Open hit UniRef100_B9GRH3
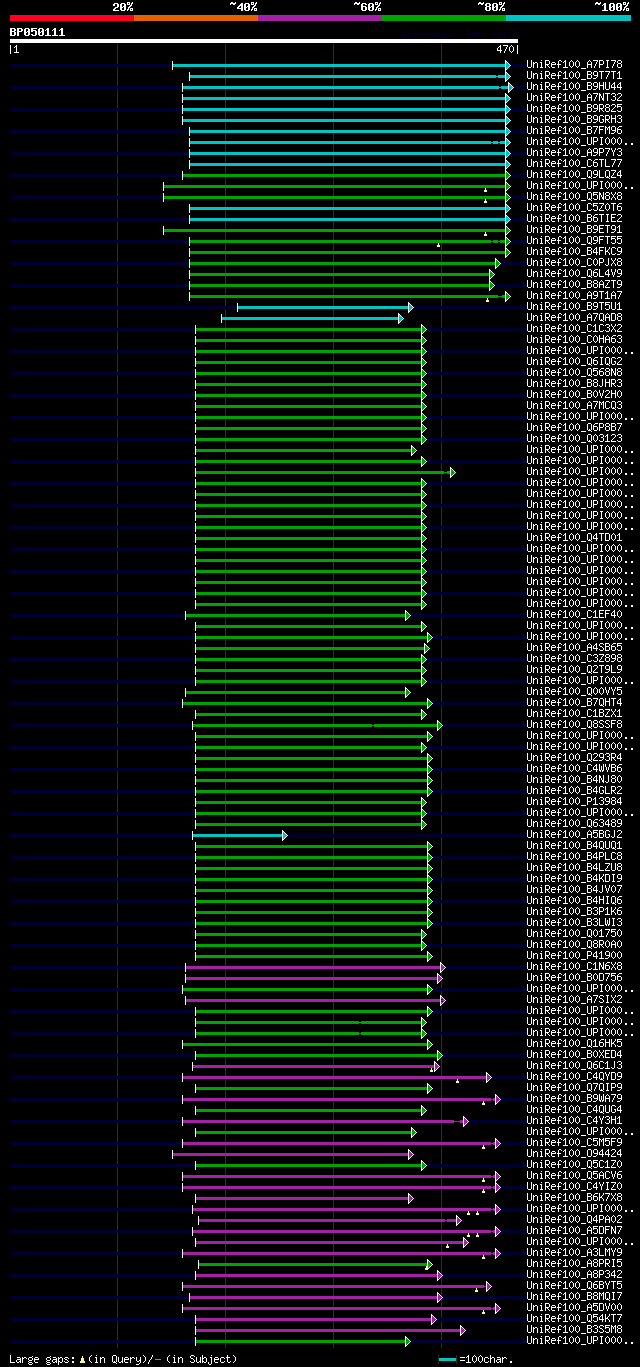Screen dimensions: 640x1367 pos(574,119)
